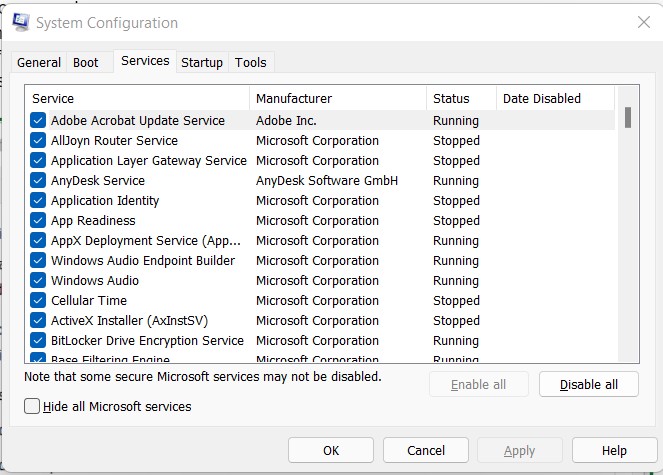Open the Tools tab
Viewport: 663px width, 475px height.
coord(251,62)
